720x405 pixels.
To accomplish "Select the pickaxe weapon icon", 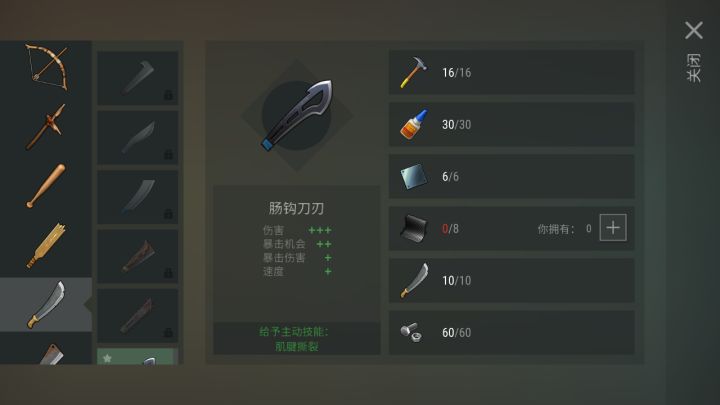I will pyautogui.click(x=46, y=127).
